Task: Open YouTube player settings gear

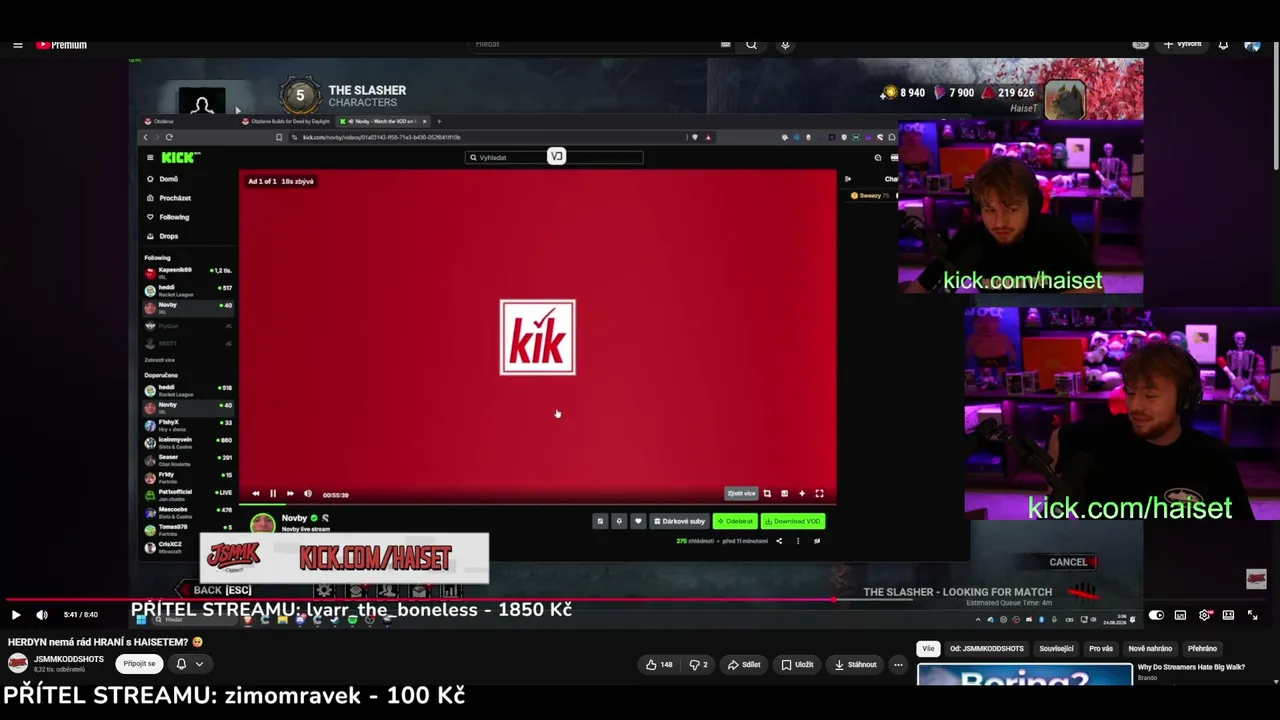Action: tap(1204, 615)
